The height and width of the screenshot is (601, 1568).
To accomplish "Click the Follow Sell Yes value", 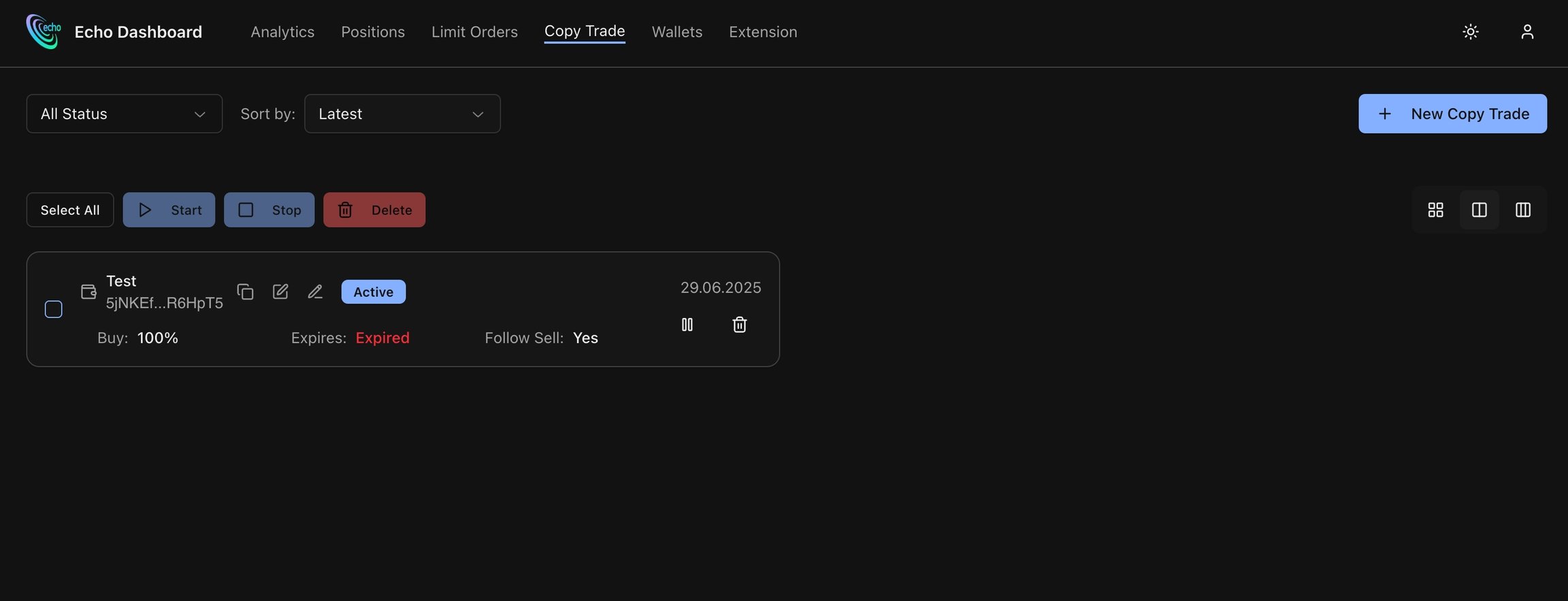I will (585, 338).
